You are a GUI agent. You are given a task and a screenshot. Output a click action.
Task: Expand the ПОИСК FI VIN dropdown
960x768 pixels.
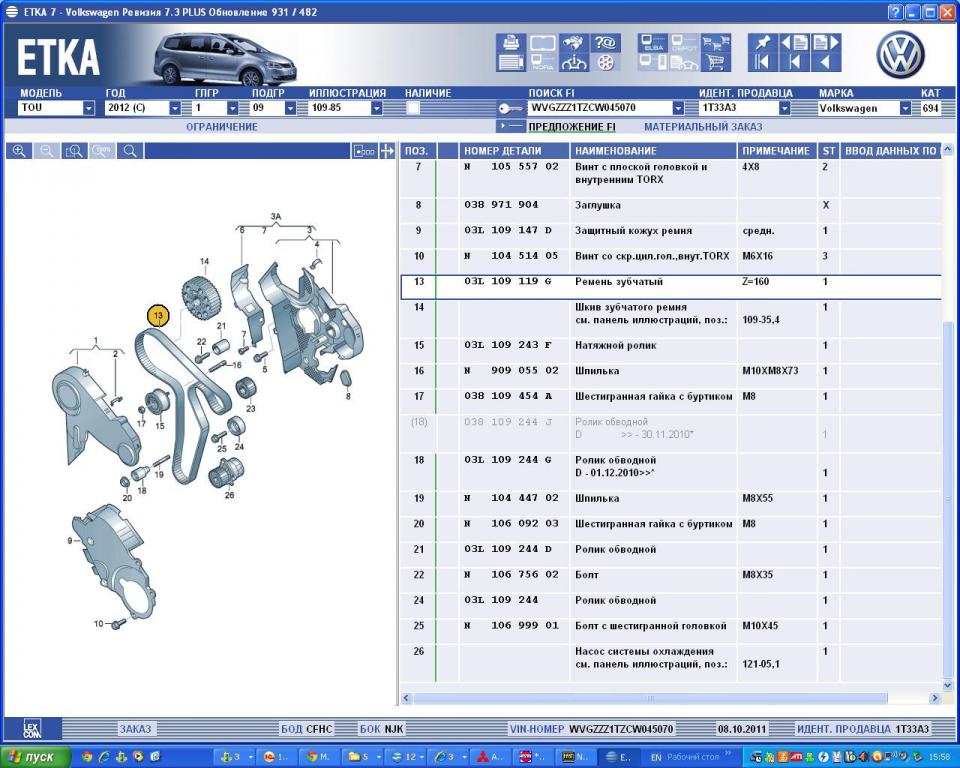click(678, 108)
